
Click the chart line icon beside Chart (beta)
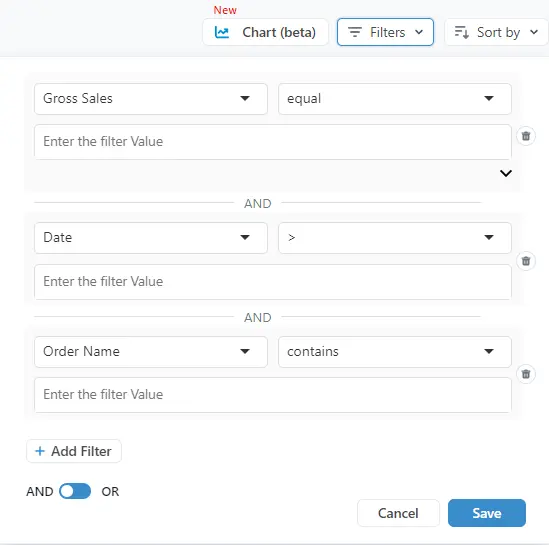[x=222, y=32]
